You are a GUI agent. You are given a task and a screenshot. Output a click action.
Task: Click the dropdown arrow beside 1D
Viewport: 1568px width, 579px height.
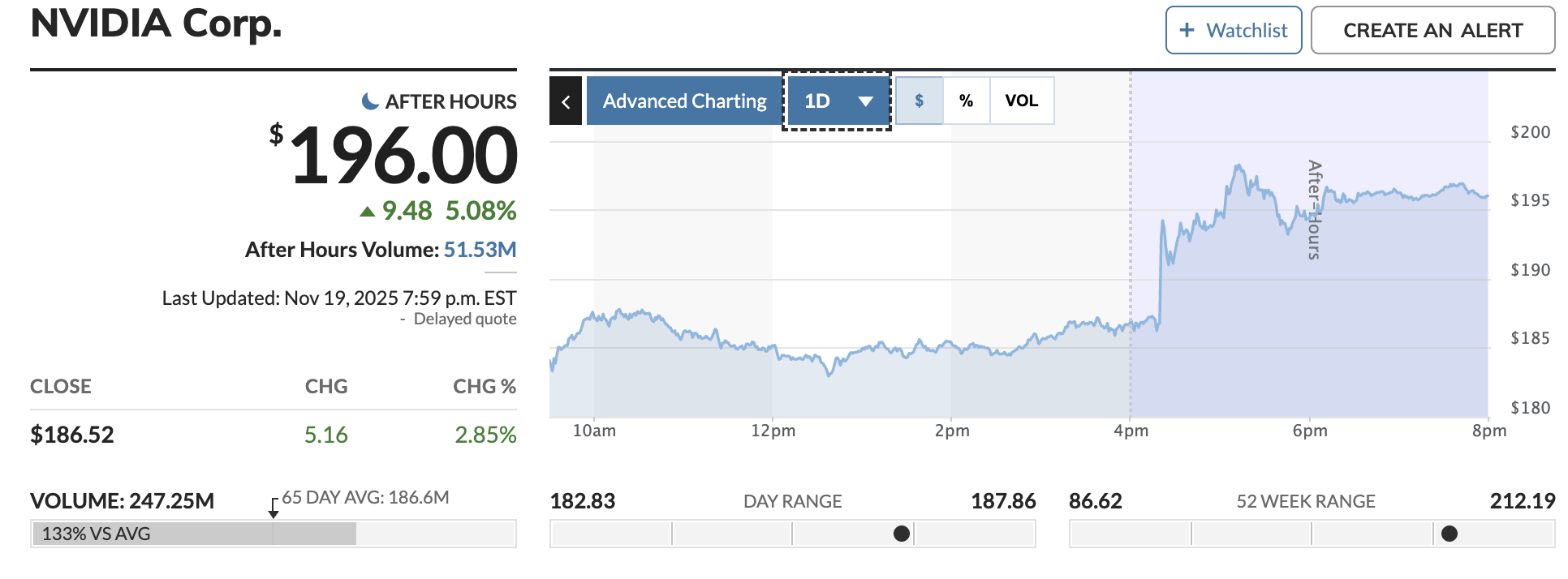(x=865, y=101)
